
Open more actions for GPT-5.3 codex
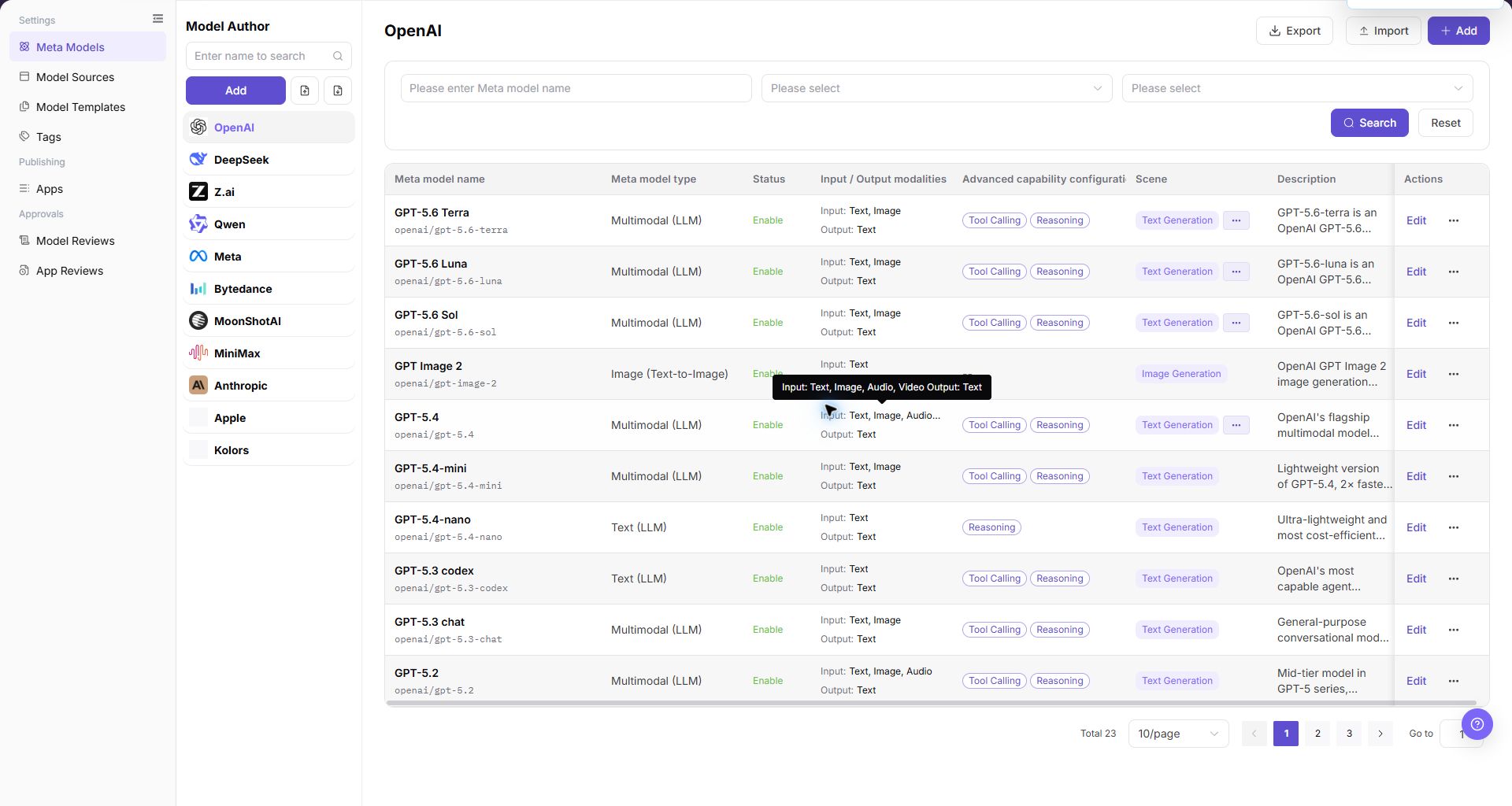1454,579
